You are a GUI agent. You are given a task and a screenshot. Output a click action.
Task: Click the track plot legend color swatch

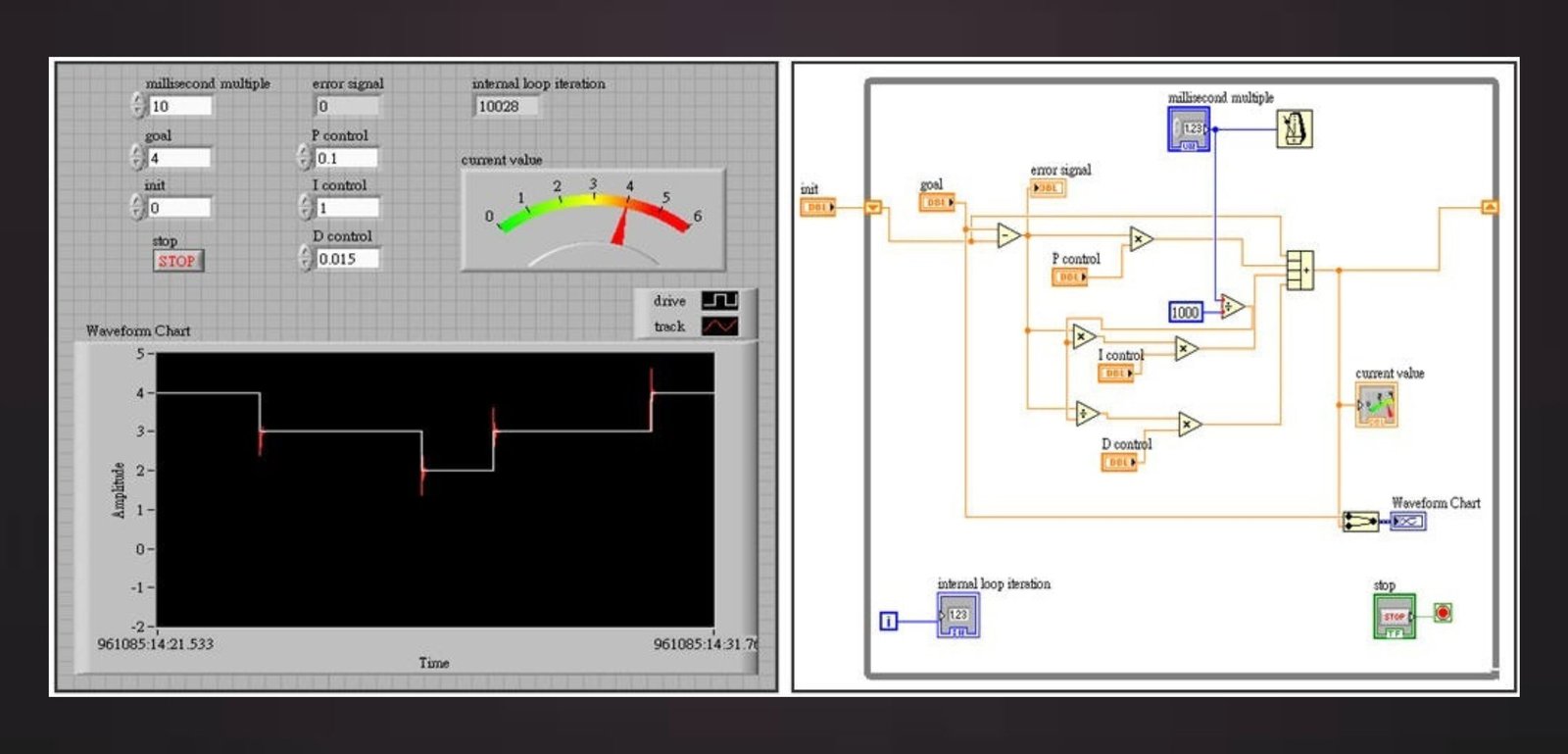[719, 327]
